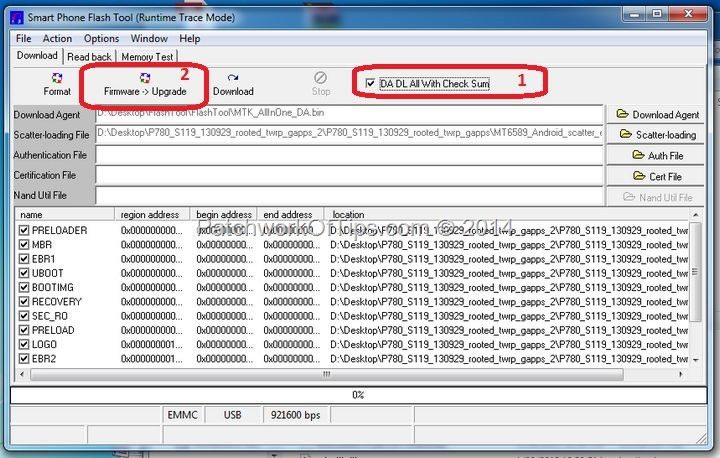The width and height of the screenshot is (720, 458).
Task: Switch to the Memory Test tab
Action: [147, 57]
